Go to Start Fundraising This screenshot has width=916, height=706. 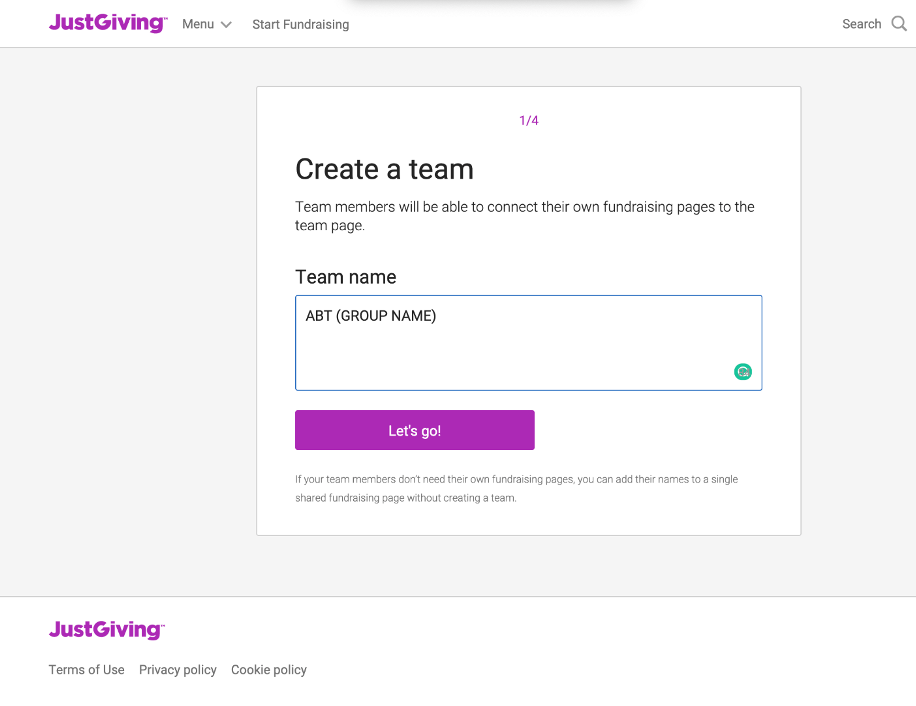(300, 25)
